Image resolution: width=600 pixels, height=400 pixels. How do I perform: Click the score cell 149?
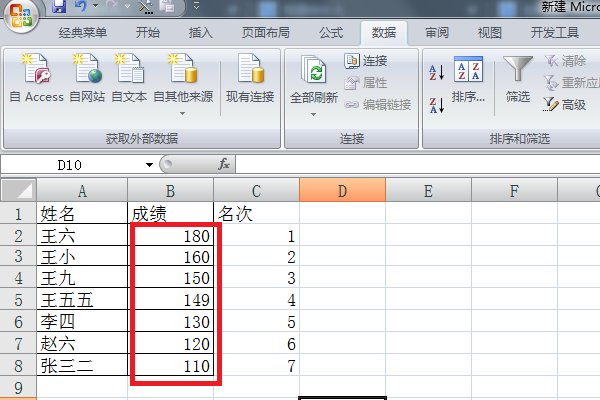170,300
